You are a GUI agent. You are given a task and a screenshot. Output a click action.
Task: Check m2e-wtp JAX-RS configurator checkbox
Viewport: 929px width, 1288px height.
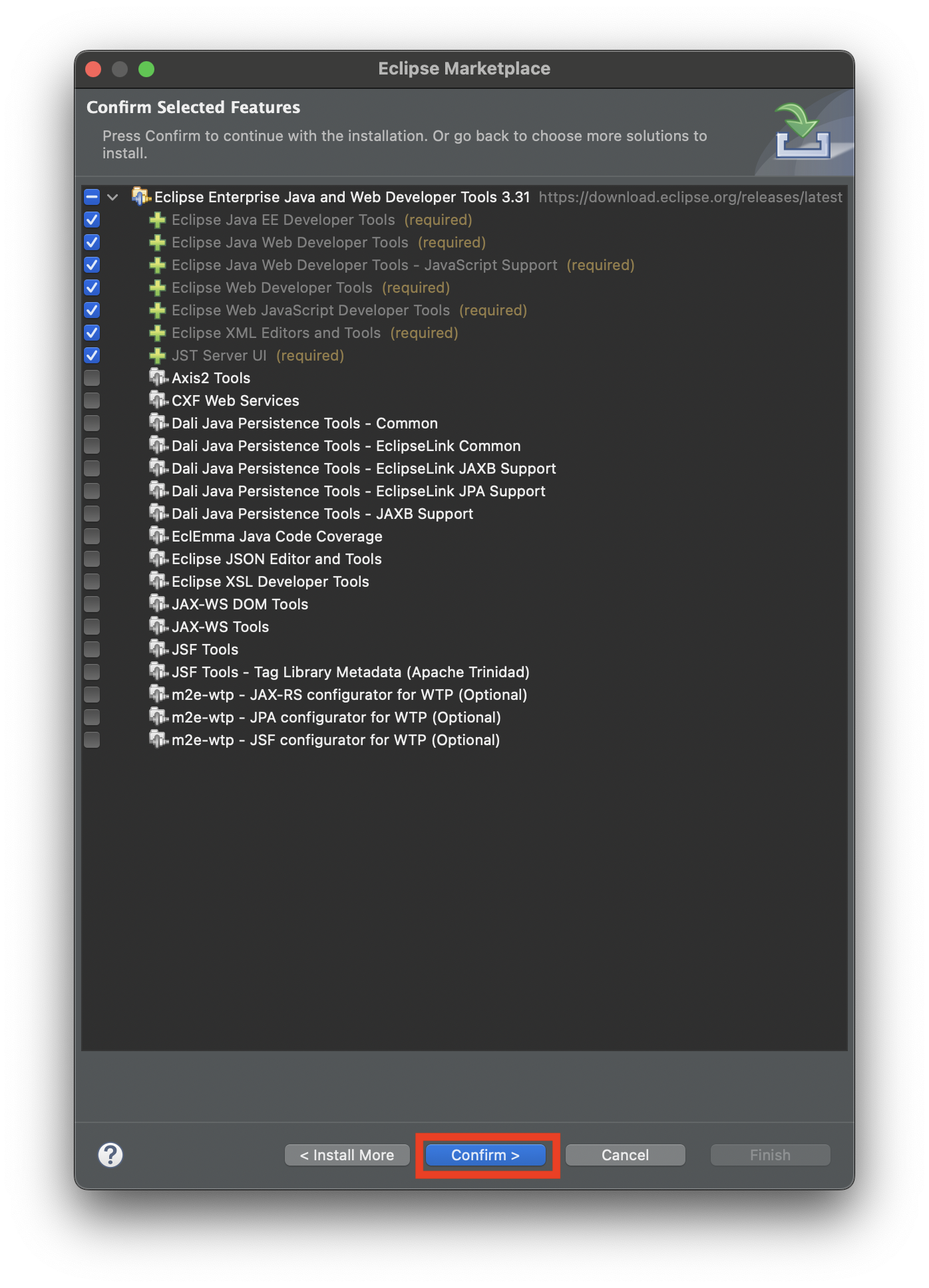click(92, 695)
